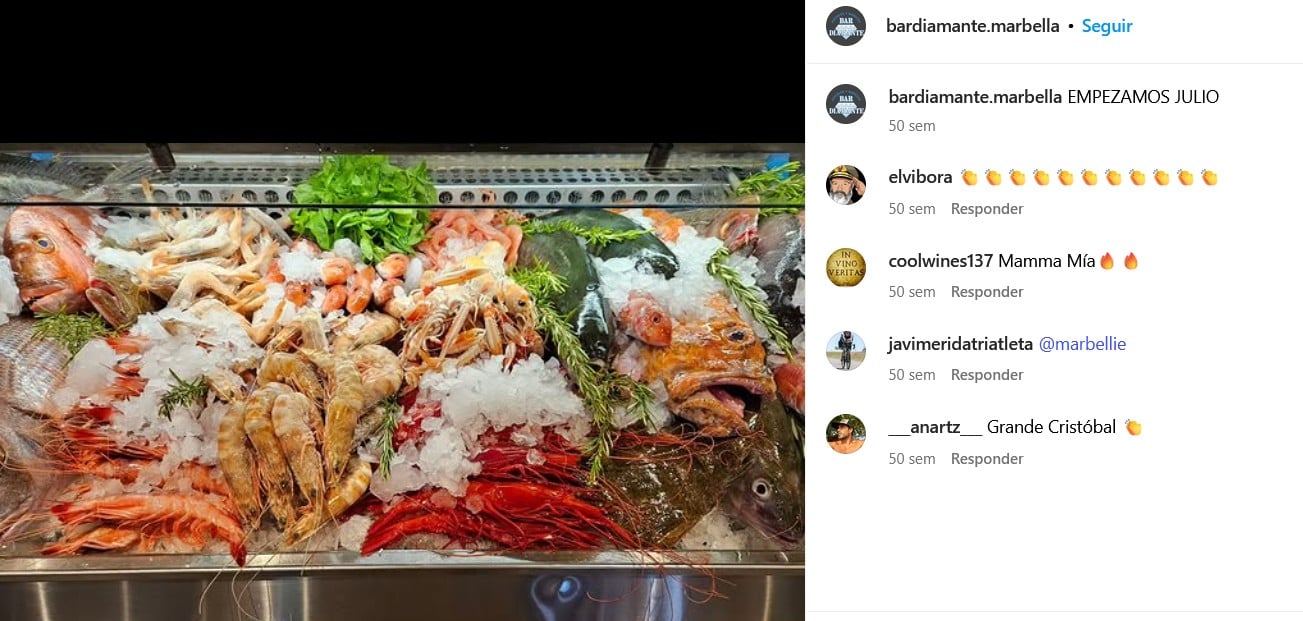Image resolution: width=1303 pixels, height=621 pixels.
Task: Open the @marbellie mention link
Action: click(1083, 344)
